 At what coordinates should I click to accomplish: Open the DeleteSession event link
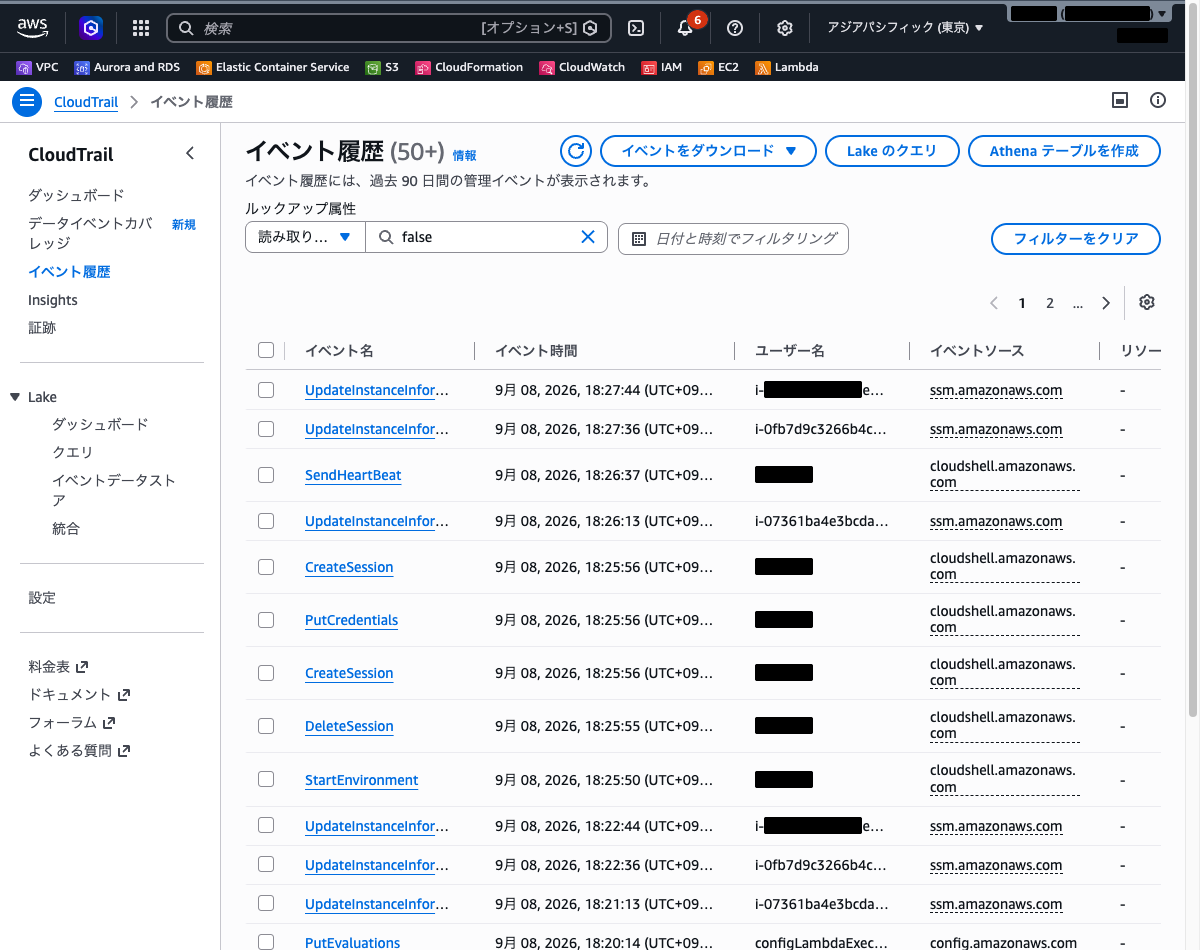[x=349, y=726]
